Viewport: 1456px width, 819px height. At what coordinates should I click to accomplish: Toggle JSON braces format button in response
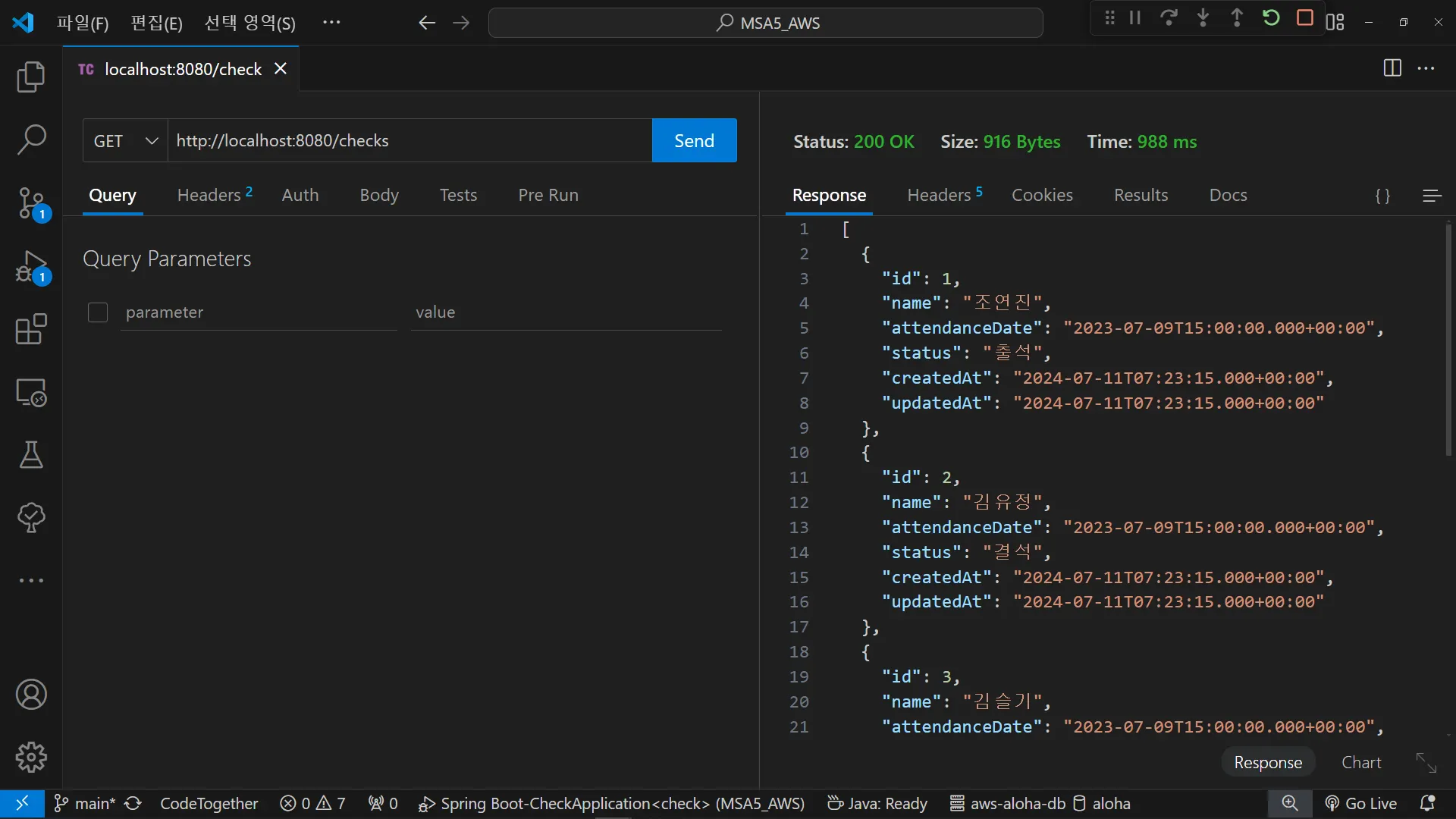click(1382, 196)
